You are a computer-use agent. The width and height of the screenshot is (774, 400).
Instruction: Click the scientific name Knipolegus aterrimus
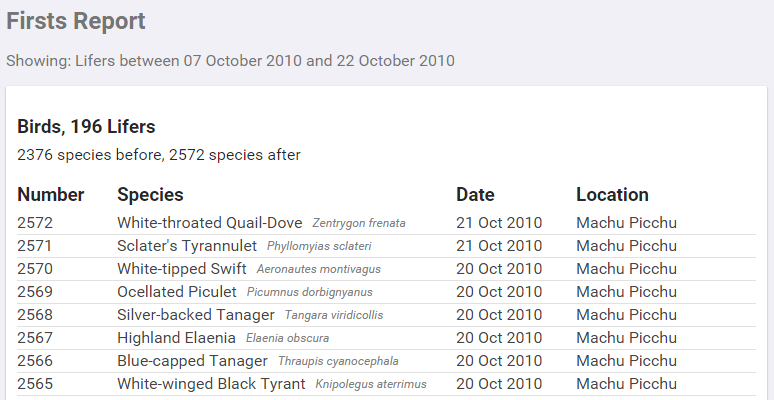(371, 384)
